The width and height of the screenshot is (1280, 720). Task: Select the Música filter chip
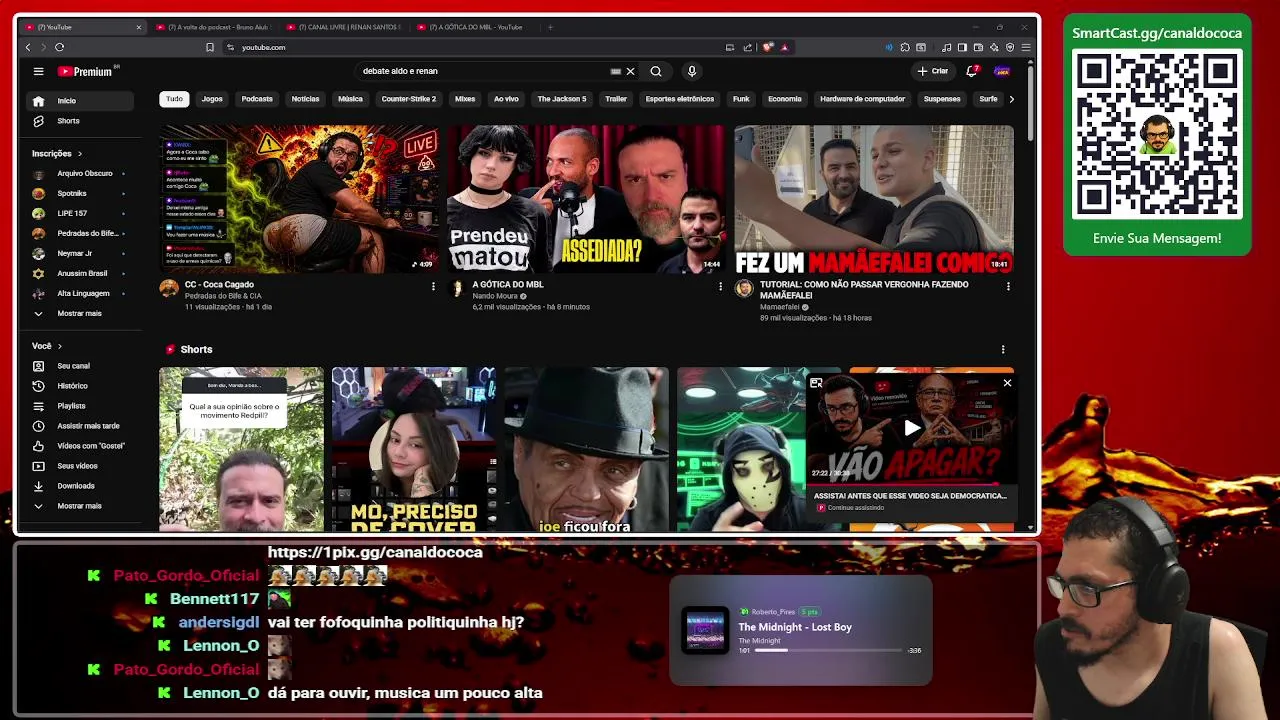point(350,99)
